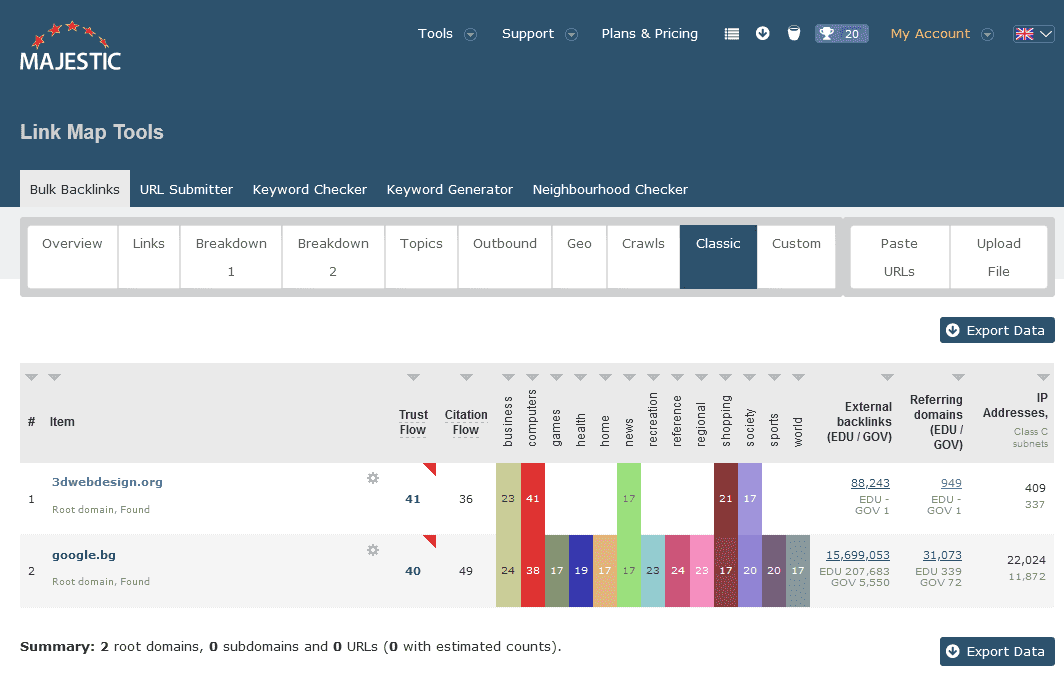Image resolution: width=1064 pixels, height=679 pixels.
Task: Click the top Export Data button
Action: pyautogui.click(x=997, y=330)
